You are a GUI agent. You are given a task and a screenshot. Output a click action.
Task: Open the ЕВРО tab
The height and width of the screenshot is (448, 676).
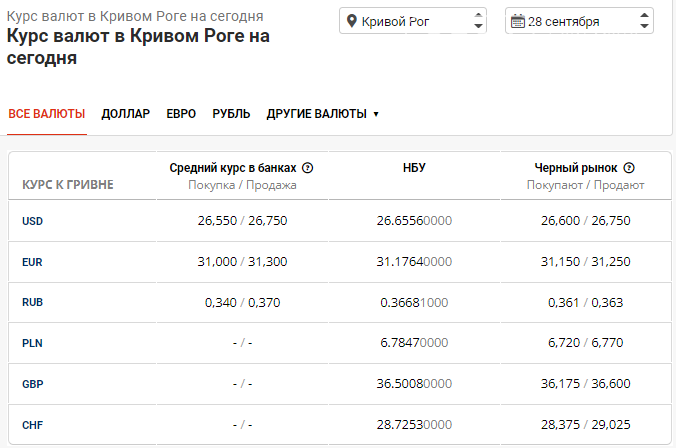point(181,114)
